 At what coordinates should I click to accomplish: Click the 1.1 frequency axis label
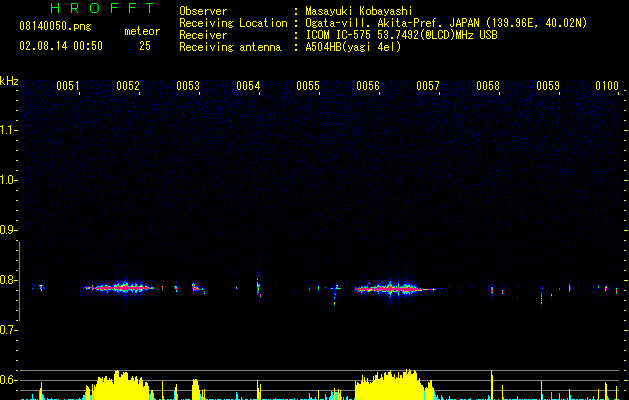8,130
